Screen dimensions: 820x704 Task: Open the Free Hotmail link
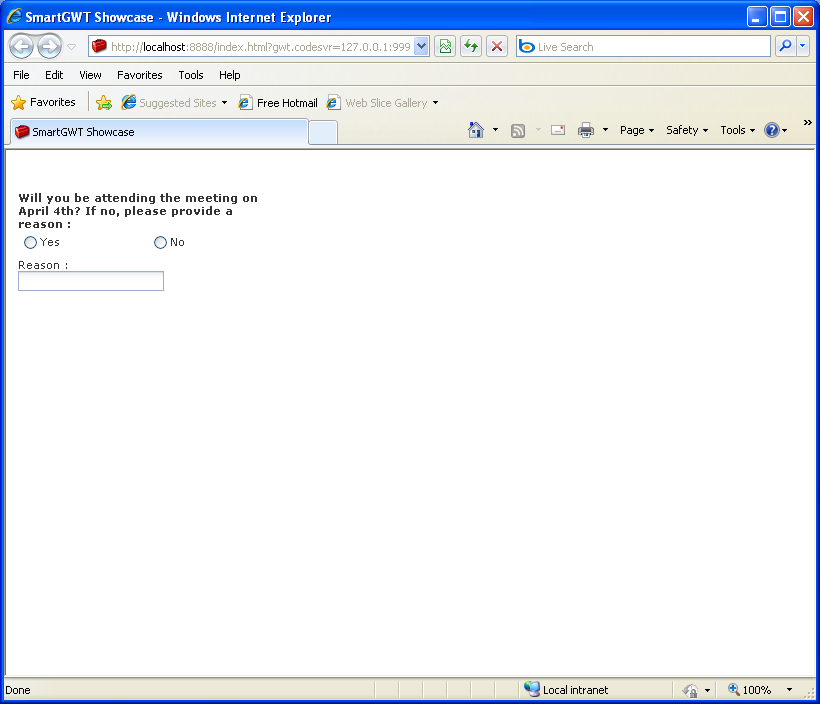click(x=278, y=103)
